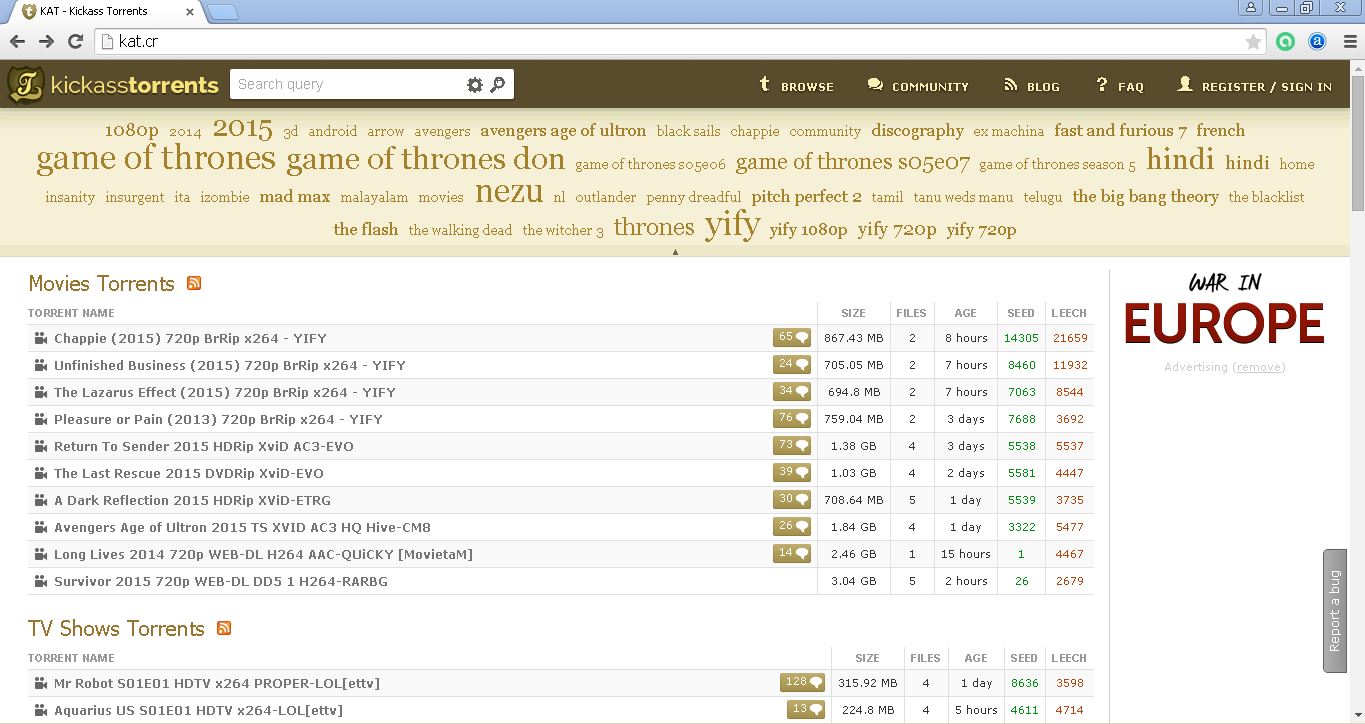The image size is (1365, 724).
Task: Open comments bubble for Chappie torrent
Action: 792,338
